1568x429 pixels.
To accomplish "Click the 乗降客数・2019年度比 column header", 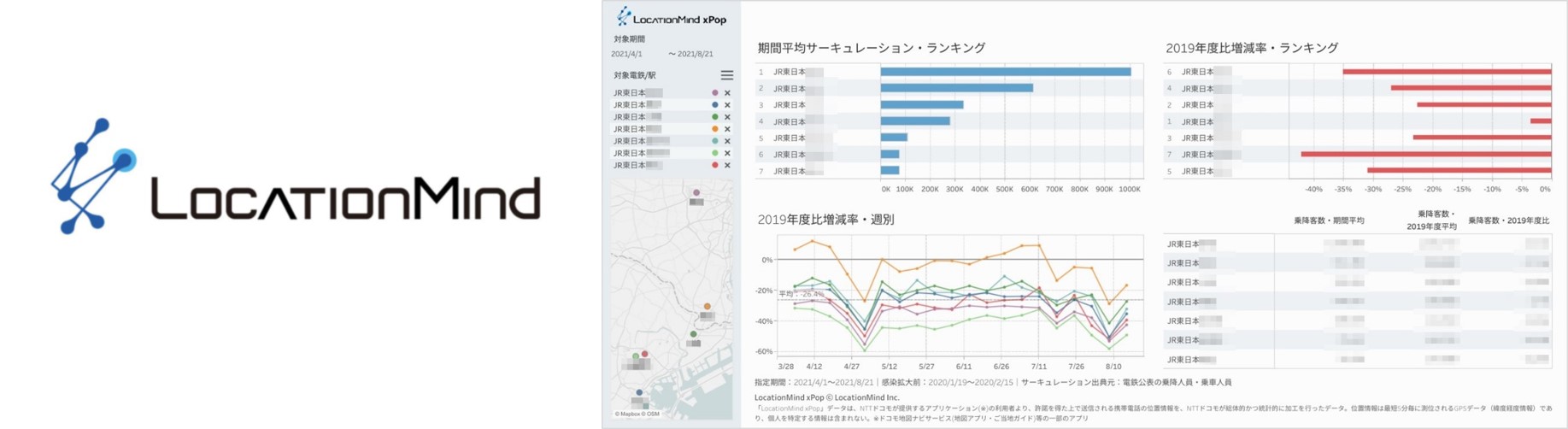I will tap(1508, 220).
